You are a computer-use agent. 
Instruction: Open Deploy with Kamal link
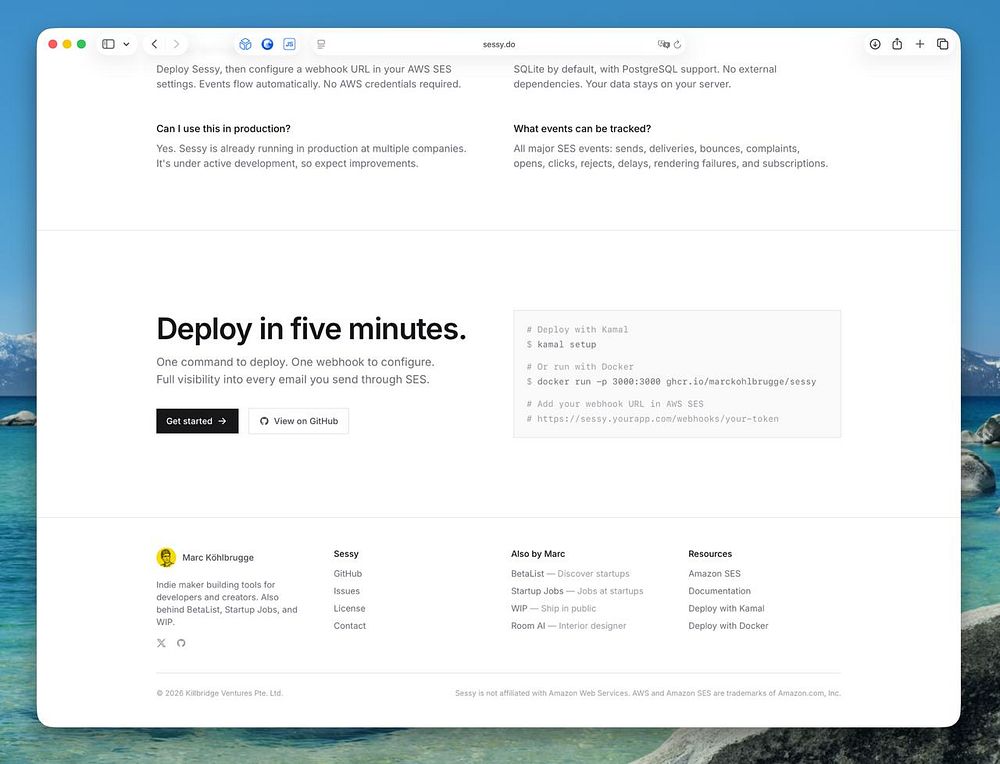coord(726,608)
